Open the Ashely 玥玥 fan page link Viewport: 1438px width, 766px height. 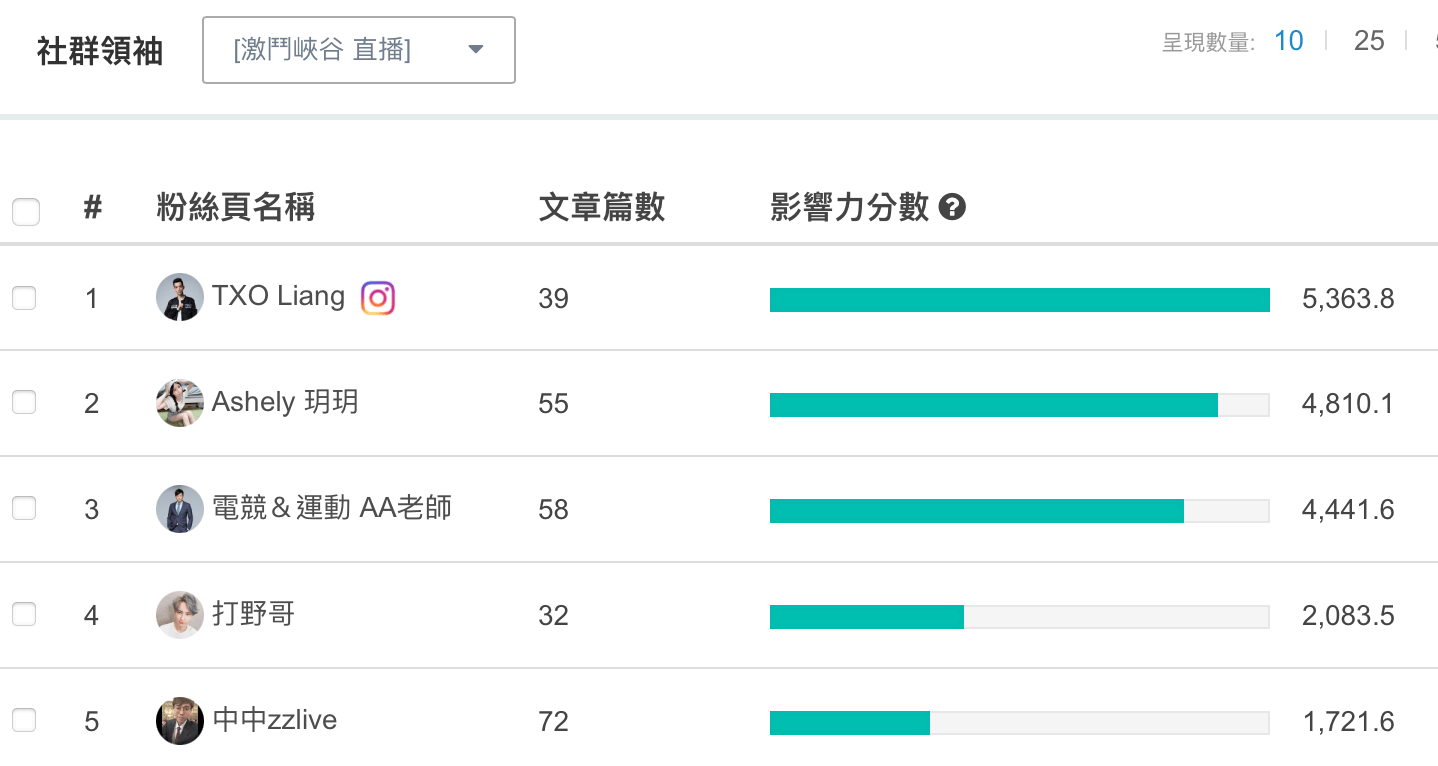click(285, 402)
